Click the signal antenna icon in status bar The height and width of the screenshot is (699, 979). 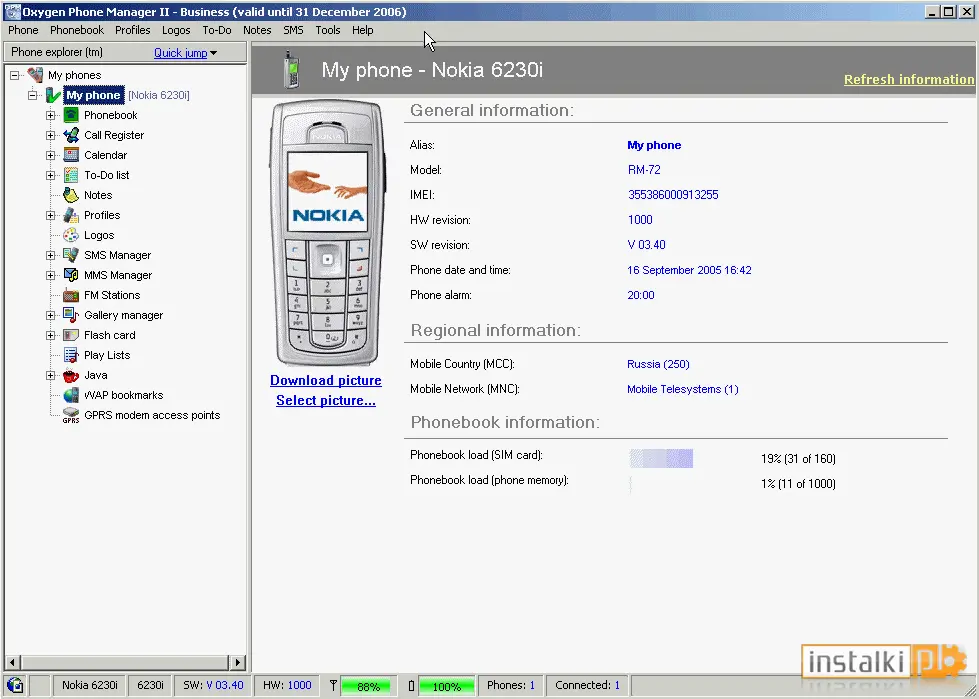click(x=333, y=685)
